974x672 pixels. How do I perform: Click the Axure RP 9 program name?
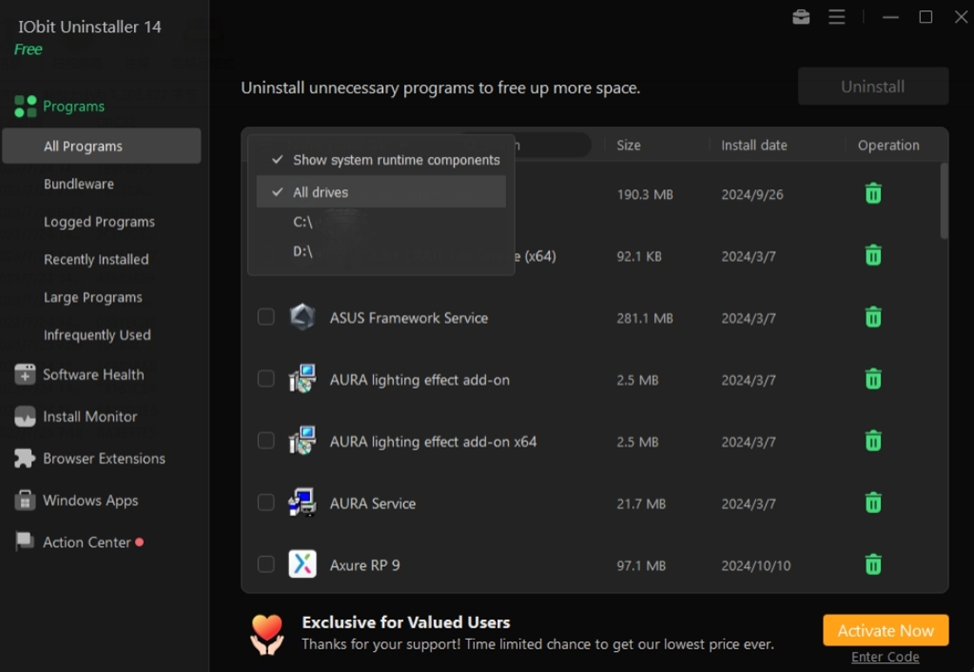(x=365, y=565)
